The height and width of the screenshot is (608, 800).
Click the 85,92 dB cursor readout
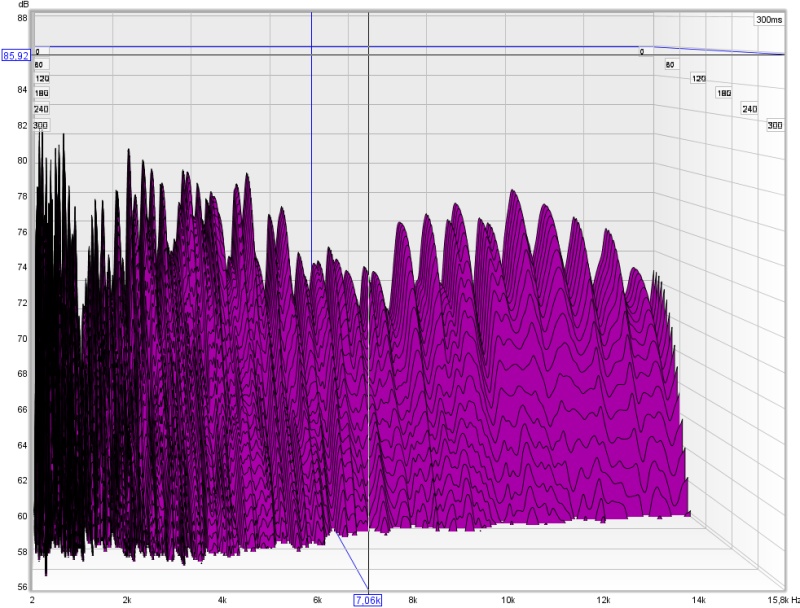tap(16, 55)
